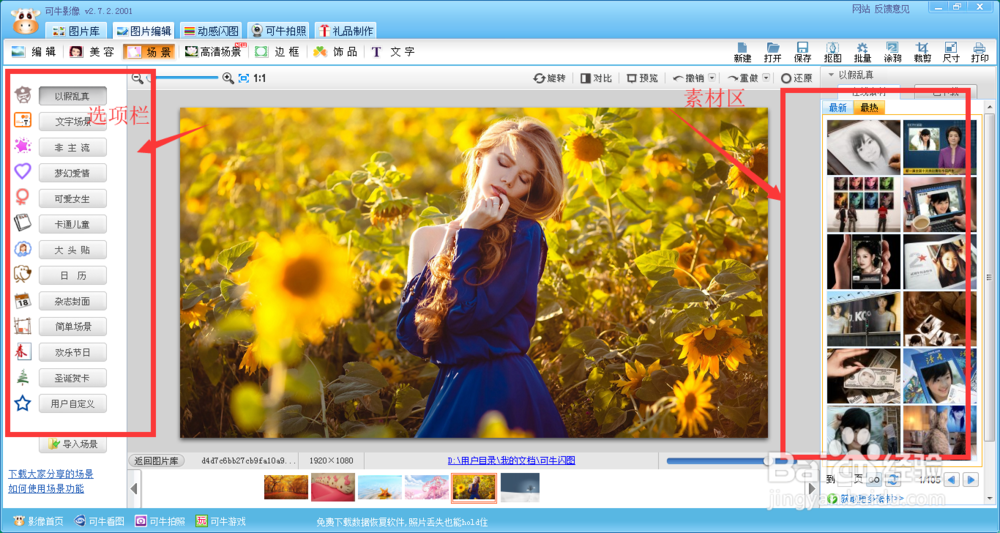The image size is (1000, 533).
Task: Open link 下载大家分享的场景
Action: [x=51, y=474]
